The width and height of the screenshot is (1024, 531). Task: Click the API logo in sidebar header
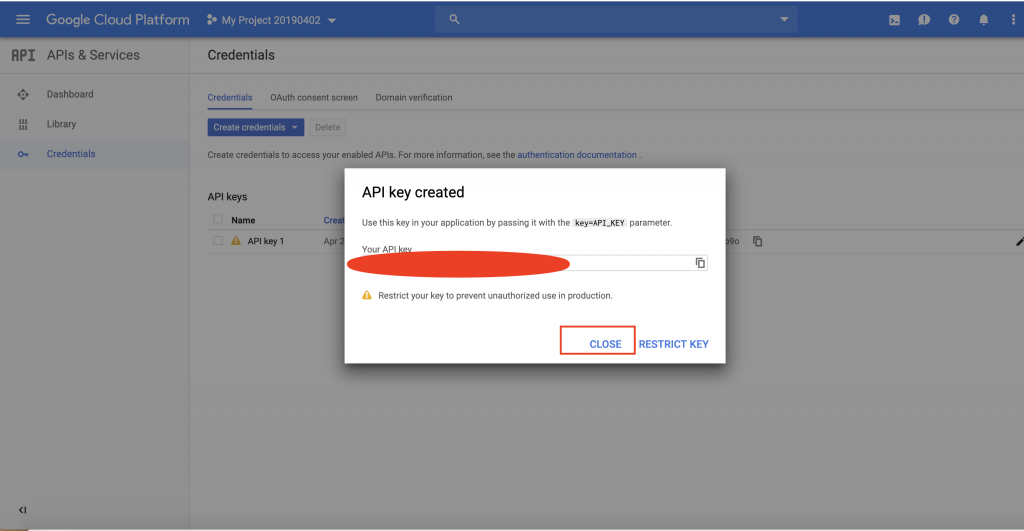pos(24,56)
